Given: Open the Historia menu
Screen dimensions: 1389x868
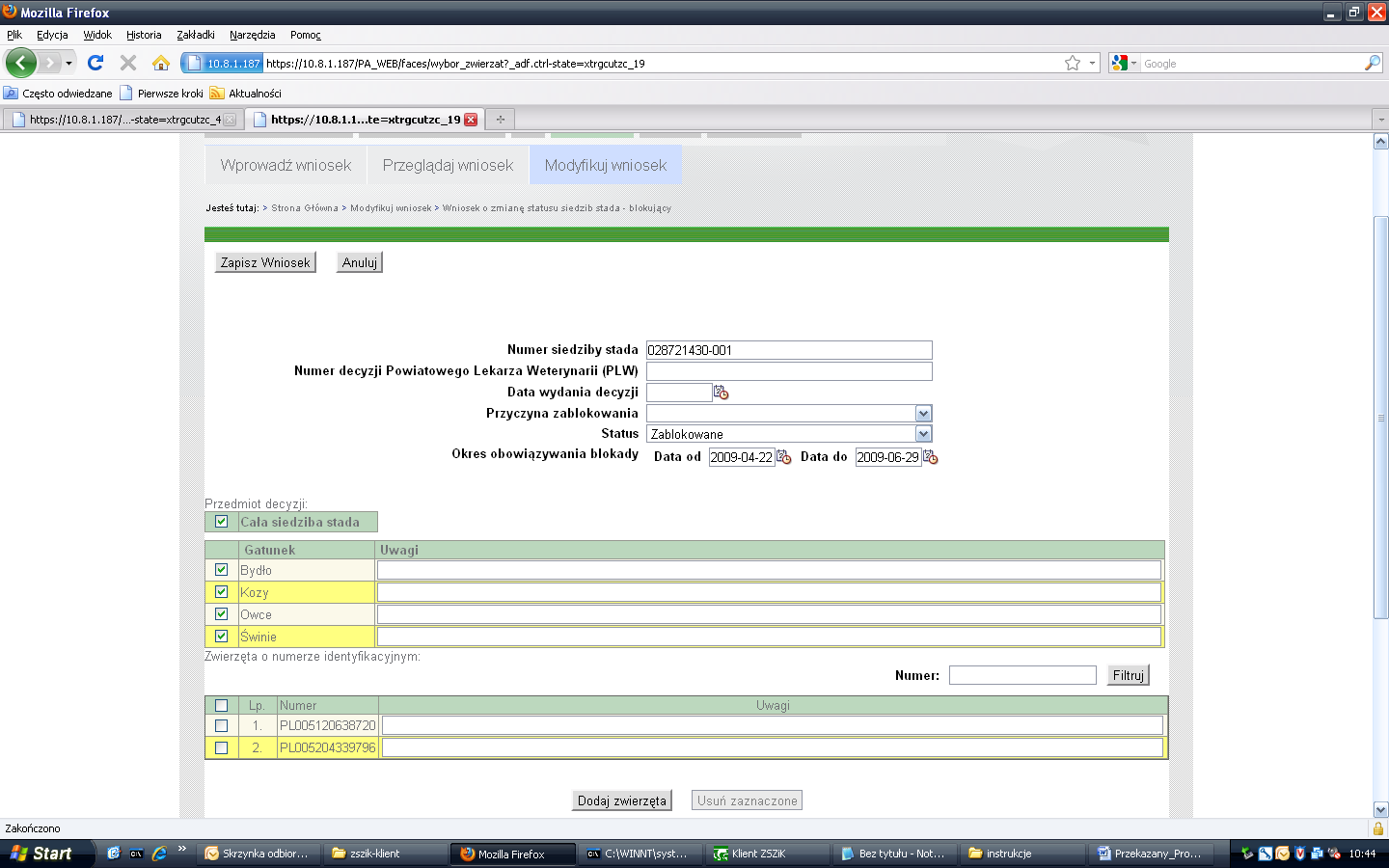Looking at the screenshot, I should [x=144, y=35].
